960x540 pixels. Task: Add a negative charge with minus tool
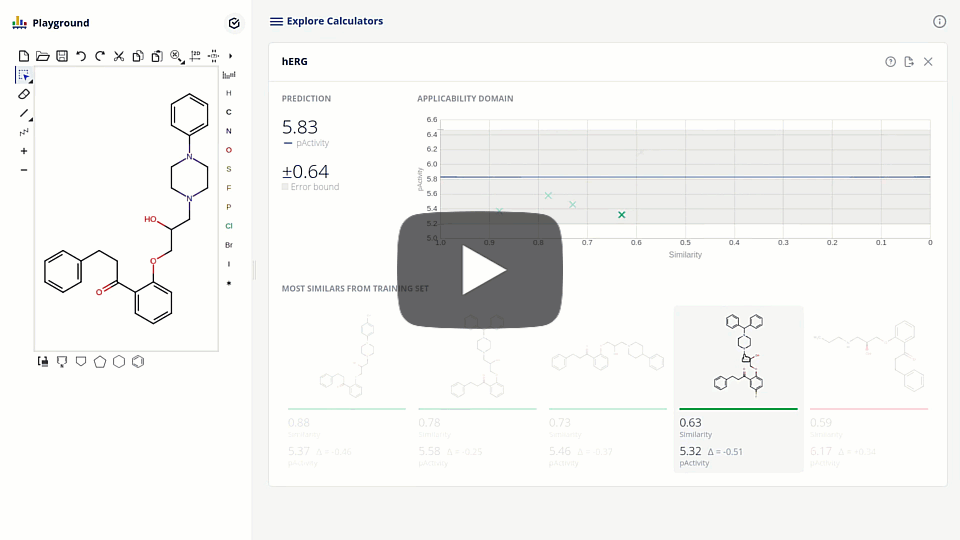24,170
